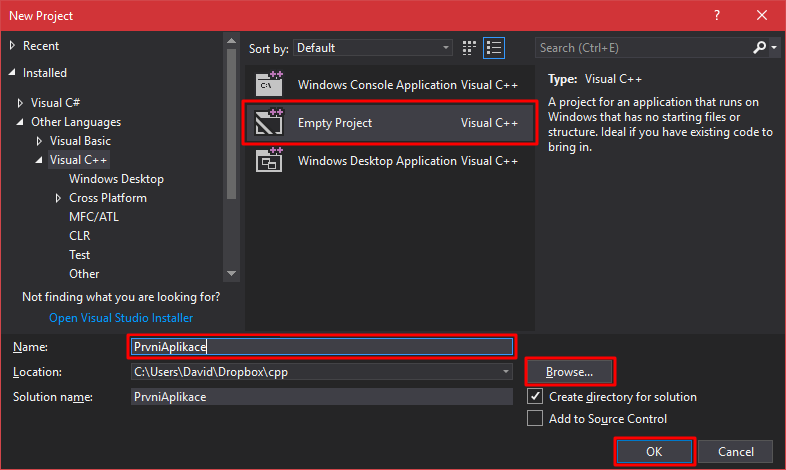Collapse the Other Languages node

pyautogui.click(x=20, y=122)
